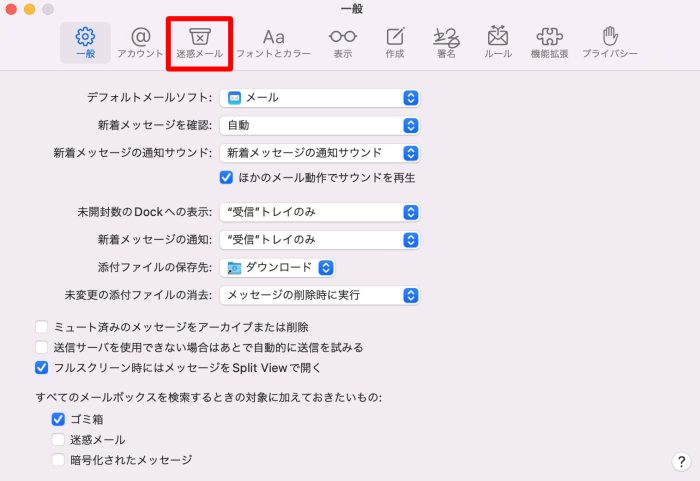
Task: Click the 表示 glasses icon
Action: point(342,42)
